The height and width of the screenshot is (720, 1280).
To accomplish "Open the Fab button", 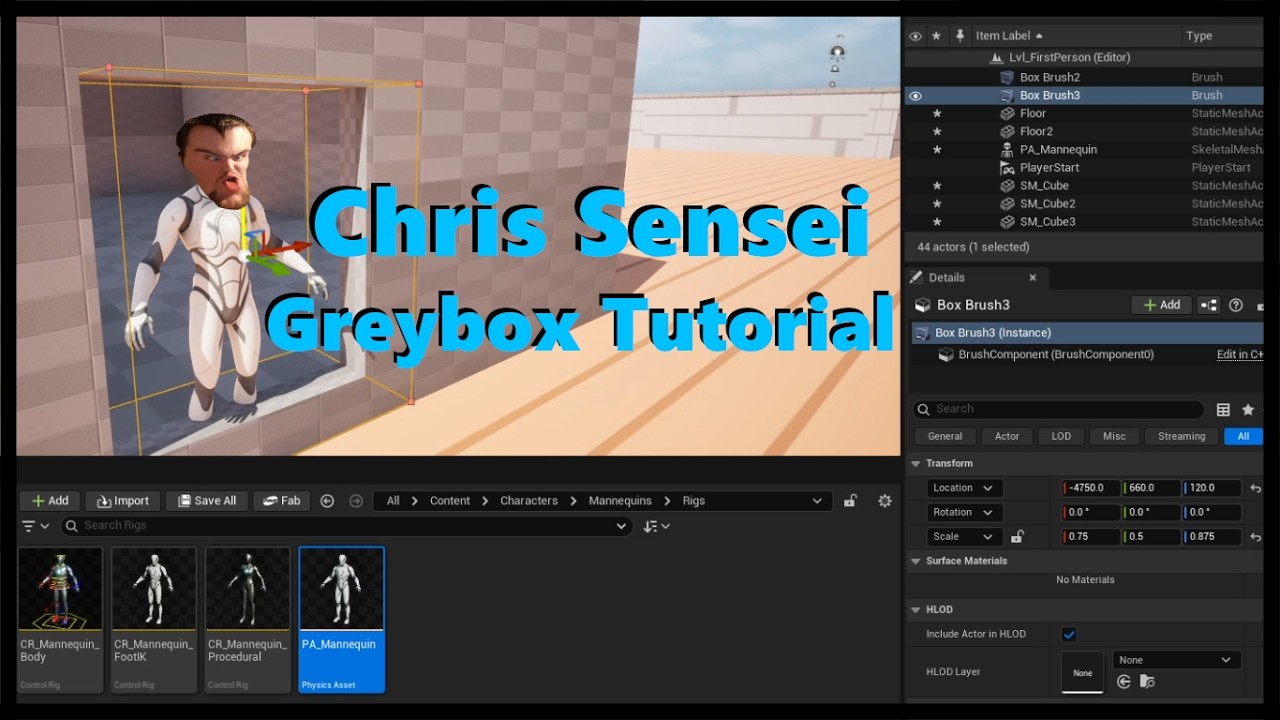I will [x=281, y=501].
